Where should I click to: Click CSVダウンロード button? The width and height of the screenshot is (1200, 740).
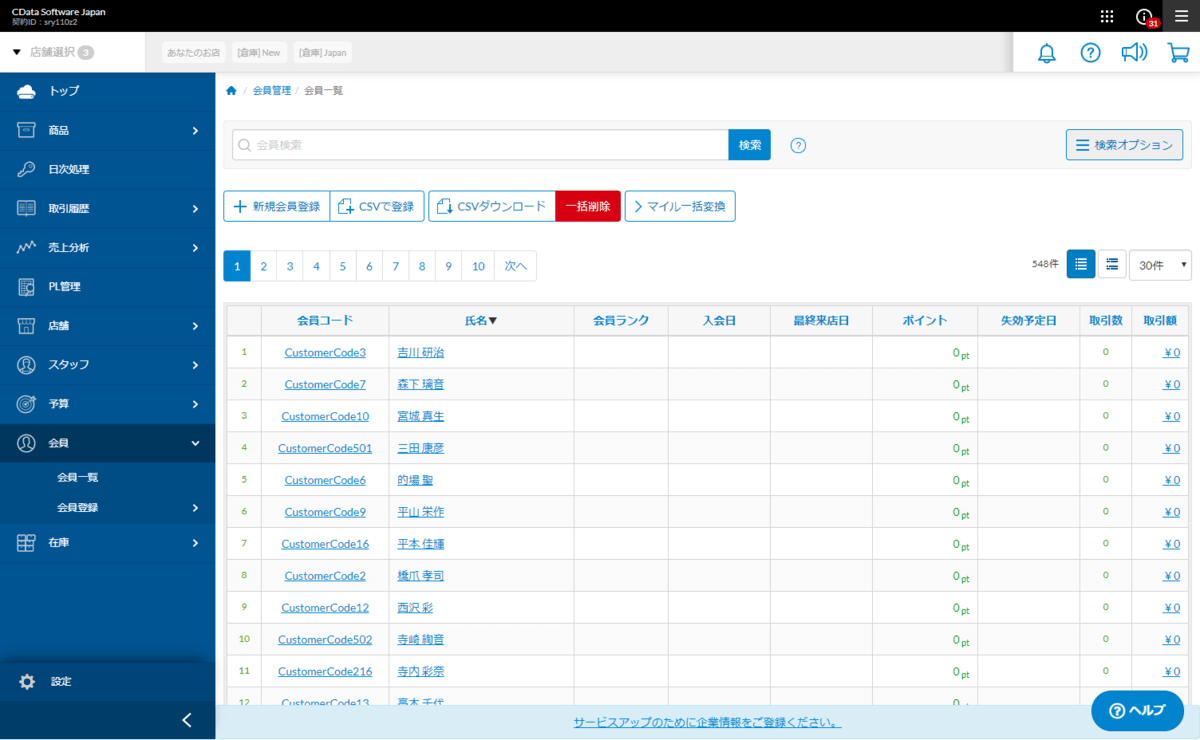pyautogui.click(x=492, y=207)
